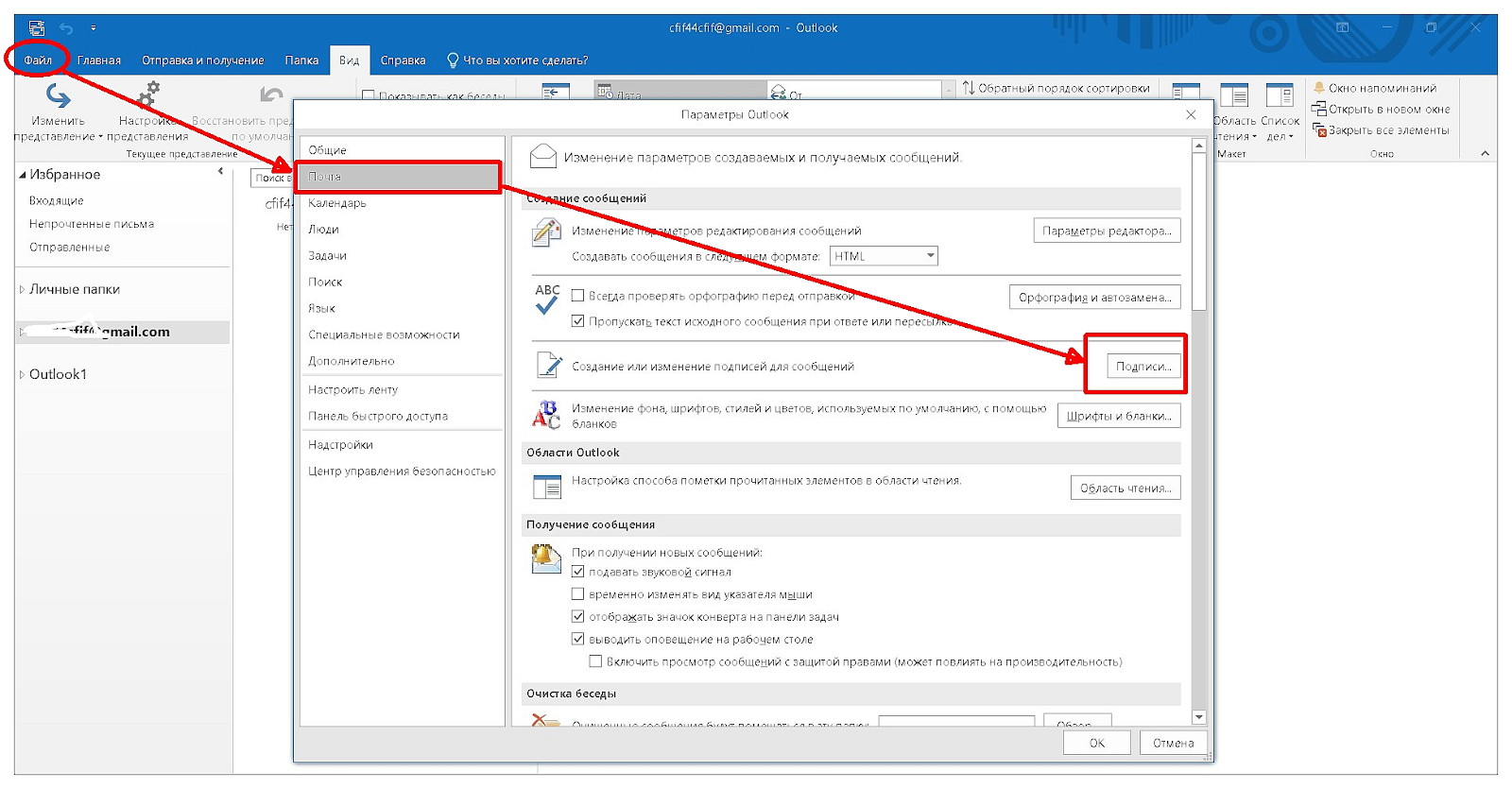Open the Входящие folder
Viewport: 1512px width, 789px height.
point(56,200)
